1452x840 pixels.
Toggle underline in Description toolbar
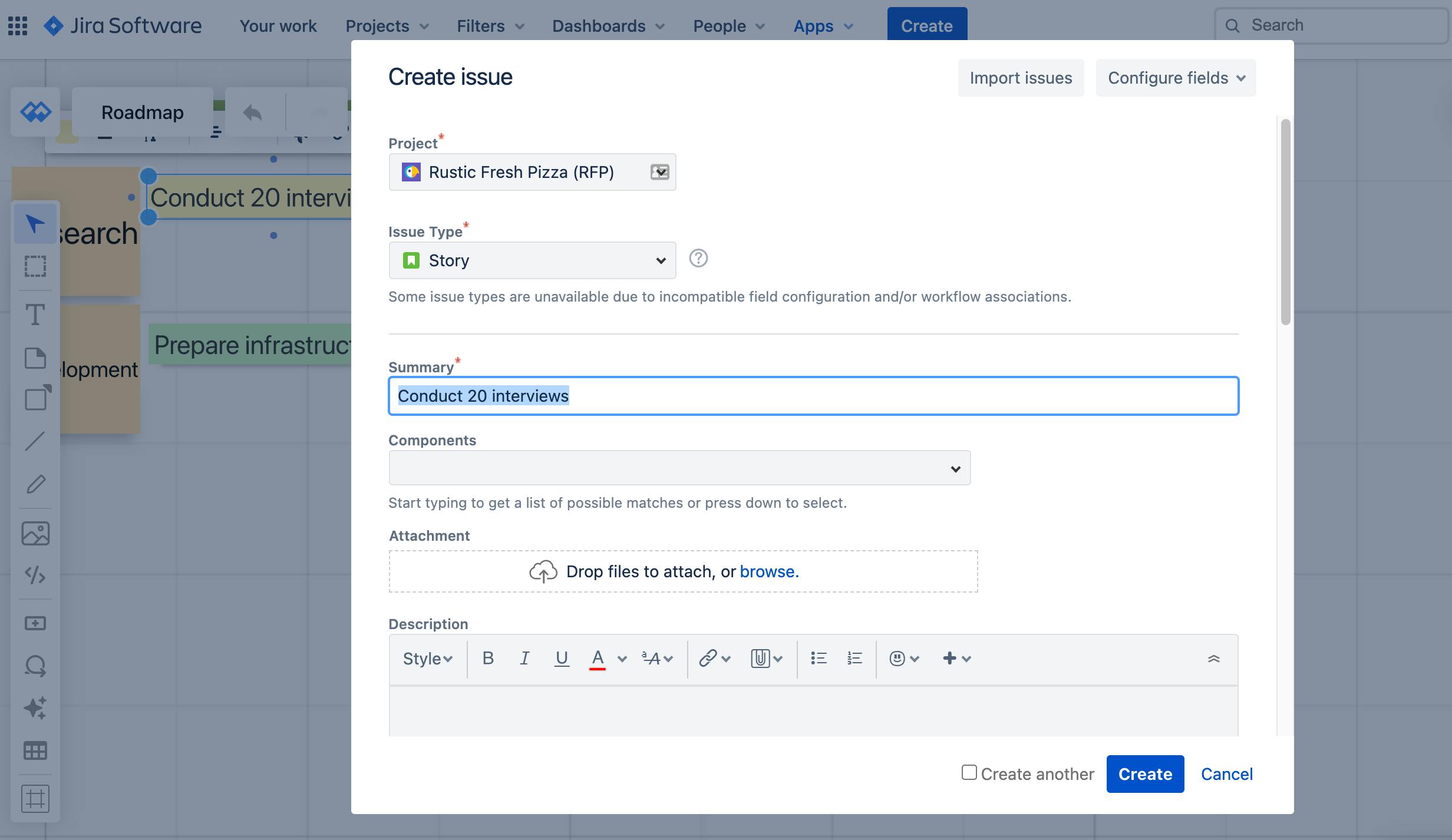click(x=562, y=658)
